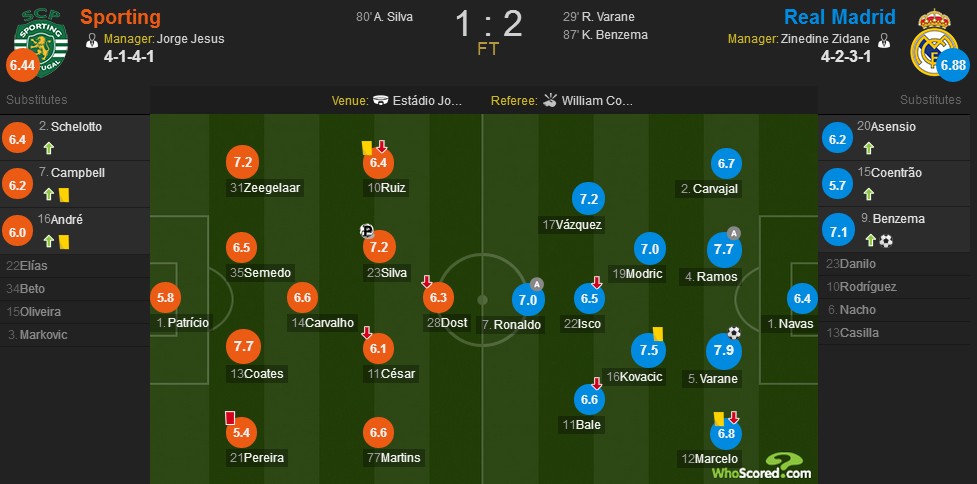Viewport: 977px width, 484px height.
Task: Click Ramos' 7.7 rating circle
Action: [x=723, y=250]
